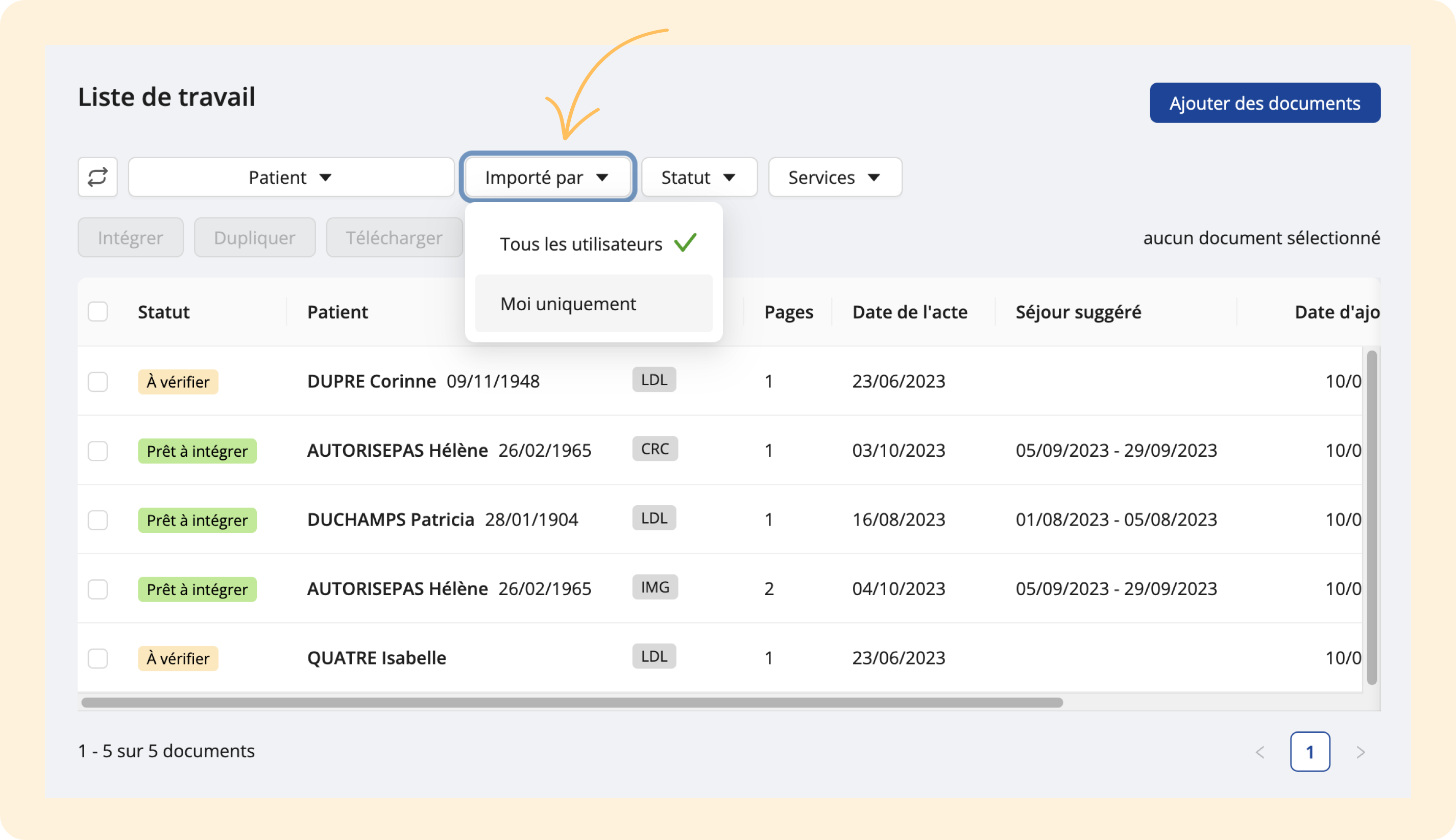The image size is (1456, 840).
Task: Click Ajouter des documents button
Action: [x=1265, y=103]
